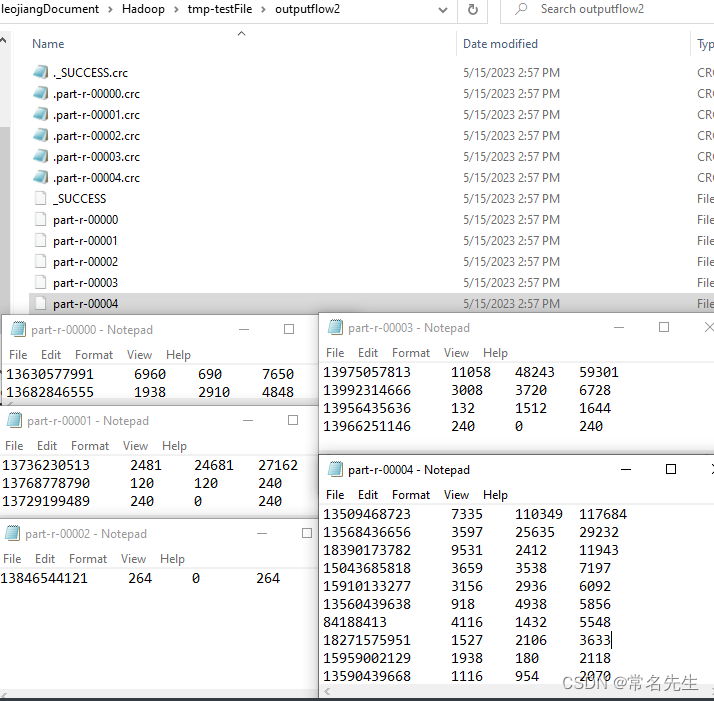Screen dimensions: 714x701
Task: Click phone number 13630577991 in part-r-00000
Action: pyautogui.click(x=50, y=374)
